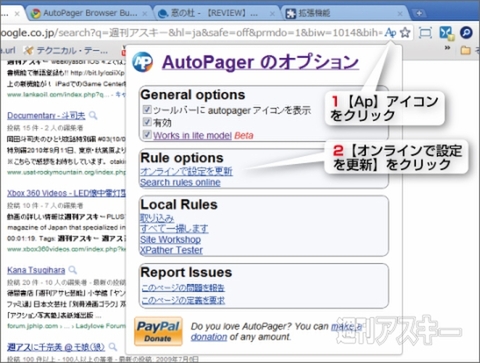Open the new tab button
Image resolution: width=480 pixels, height=363 pixels.
coord(419,13)
